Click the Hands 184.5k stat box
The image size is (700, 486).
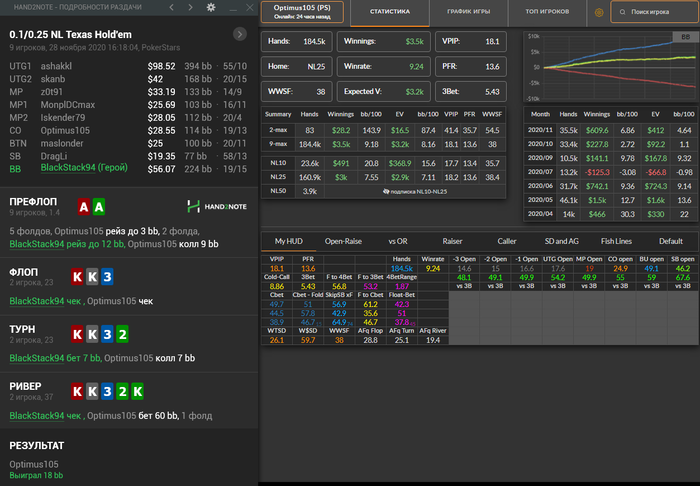(296, 42)
